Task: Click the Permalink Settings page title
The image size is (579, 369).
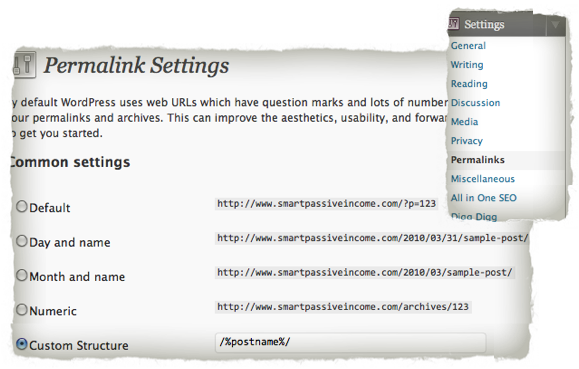Action: [136, 66]
